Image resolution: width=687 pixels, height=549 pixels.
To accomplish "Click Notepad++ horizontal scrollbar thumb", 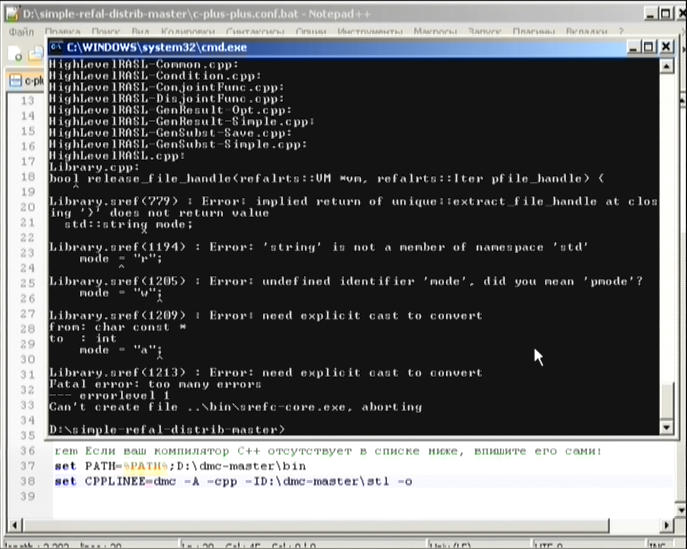I will (x=315, y=525).
